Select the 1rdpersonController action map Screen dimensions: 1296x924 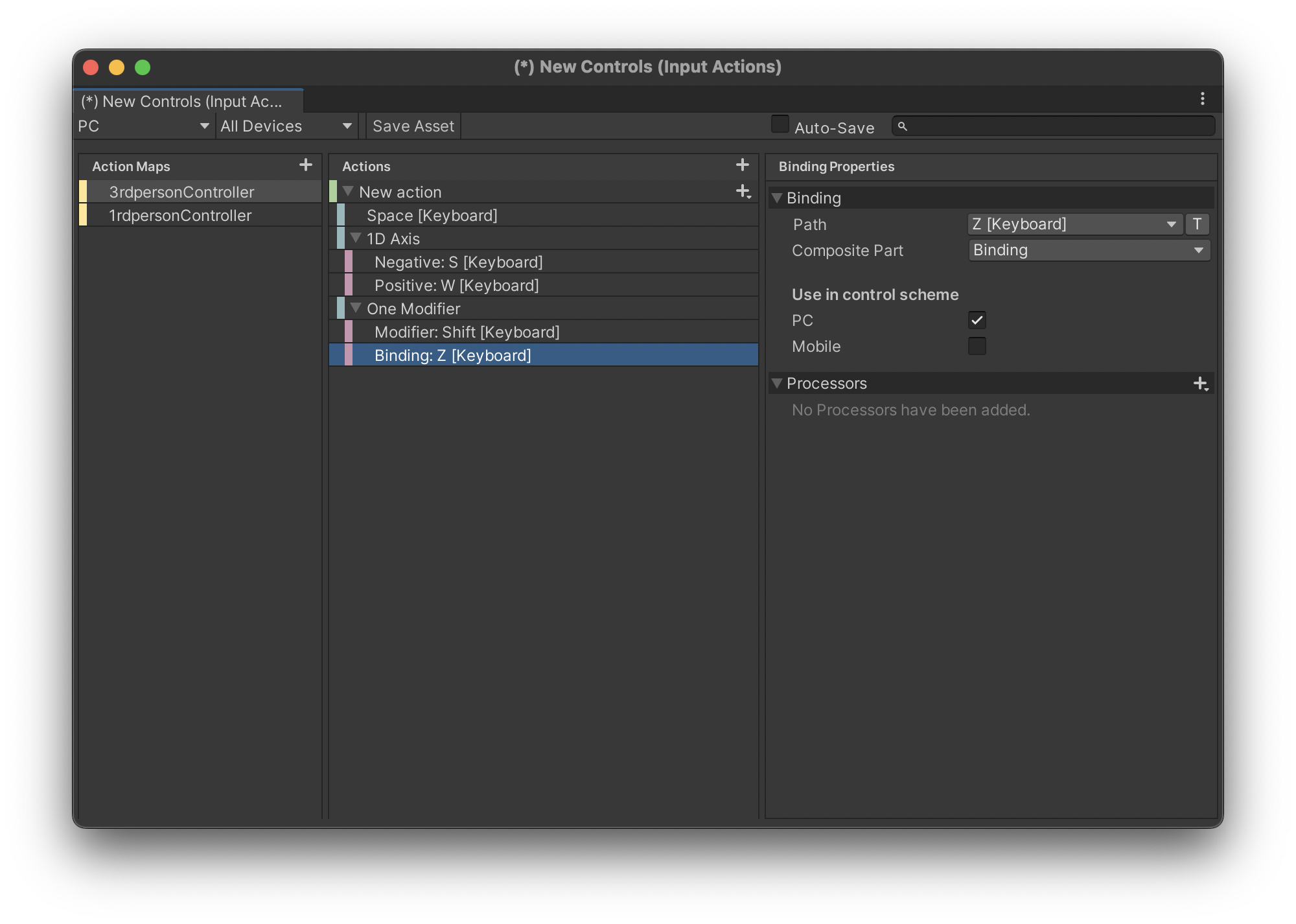click(180, 215)
